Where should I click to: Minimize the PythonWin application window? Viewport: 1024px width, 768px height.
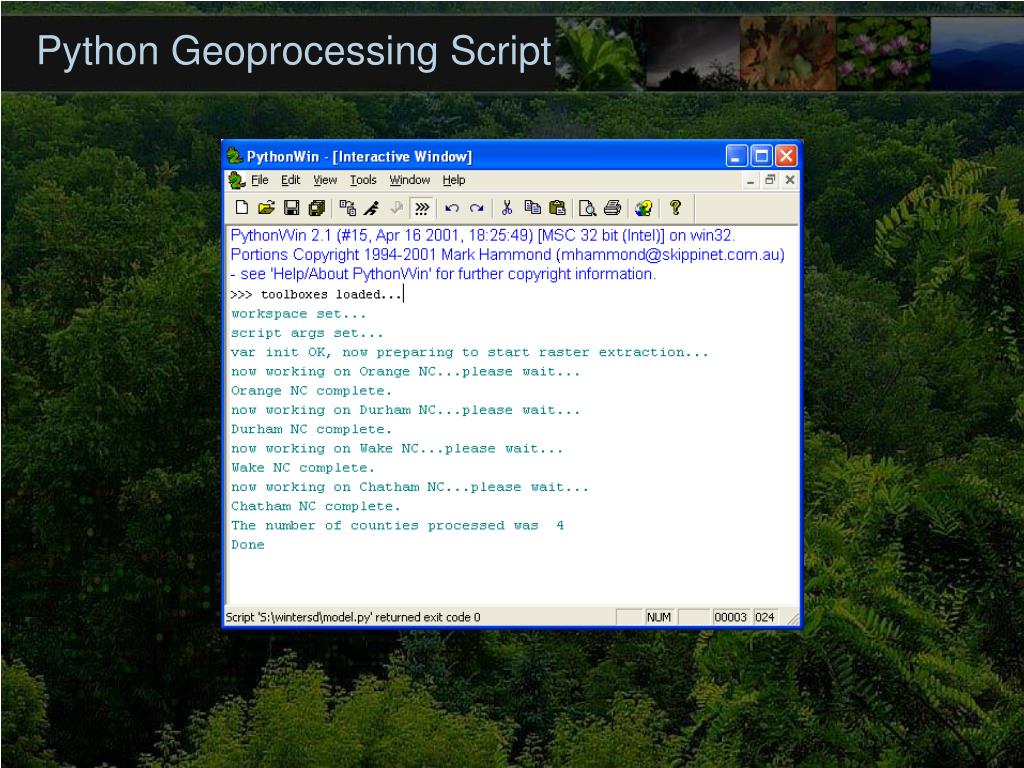(x=737, y=156)
